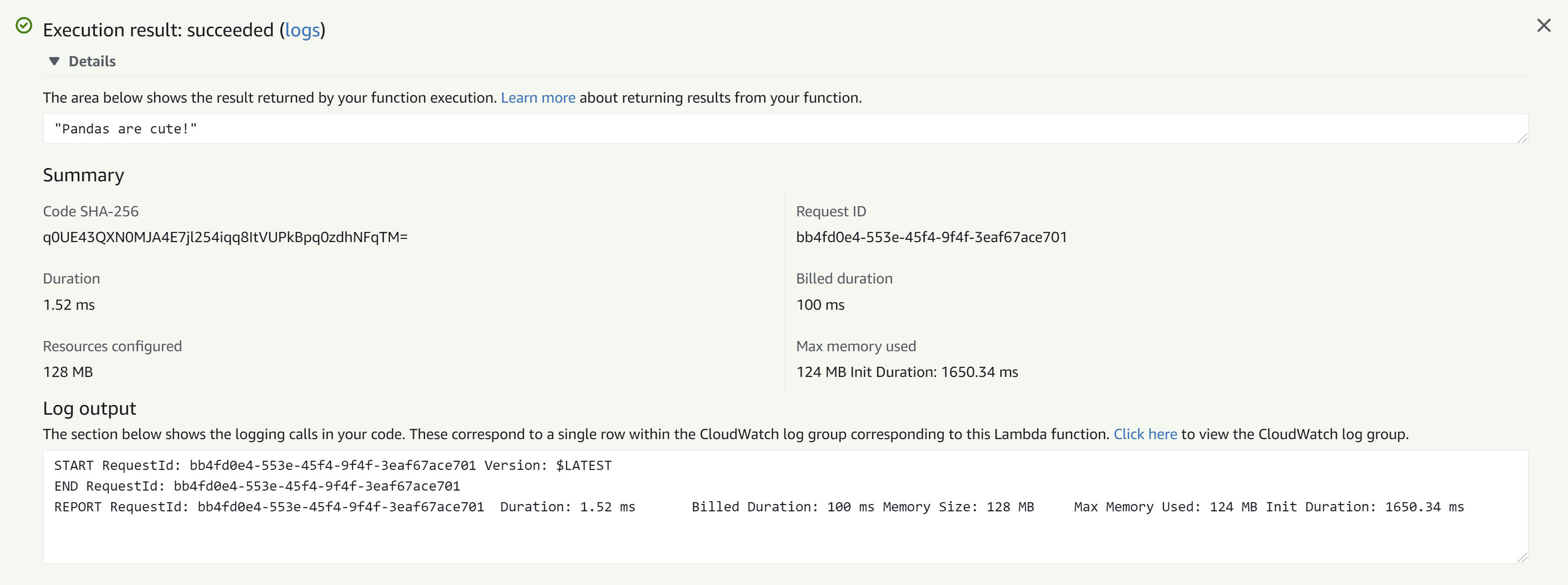The width and height of the screenshot is (1568, 585).
Task: Select the Code SHA-256 hash value
Action: point(225,237)
